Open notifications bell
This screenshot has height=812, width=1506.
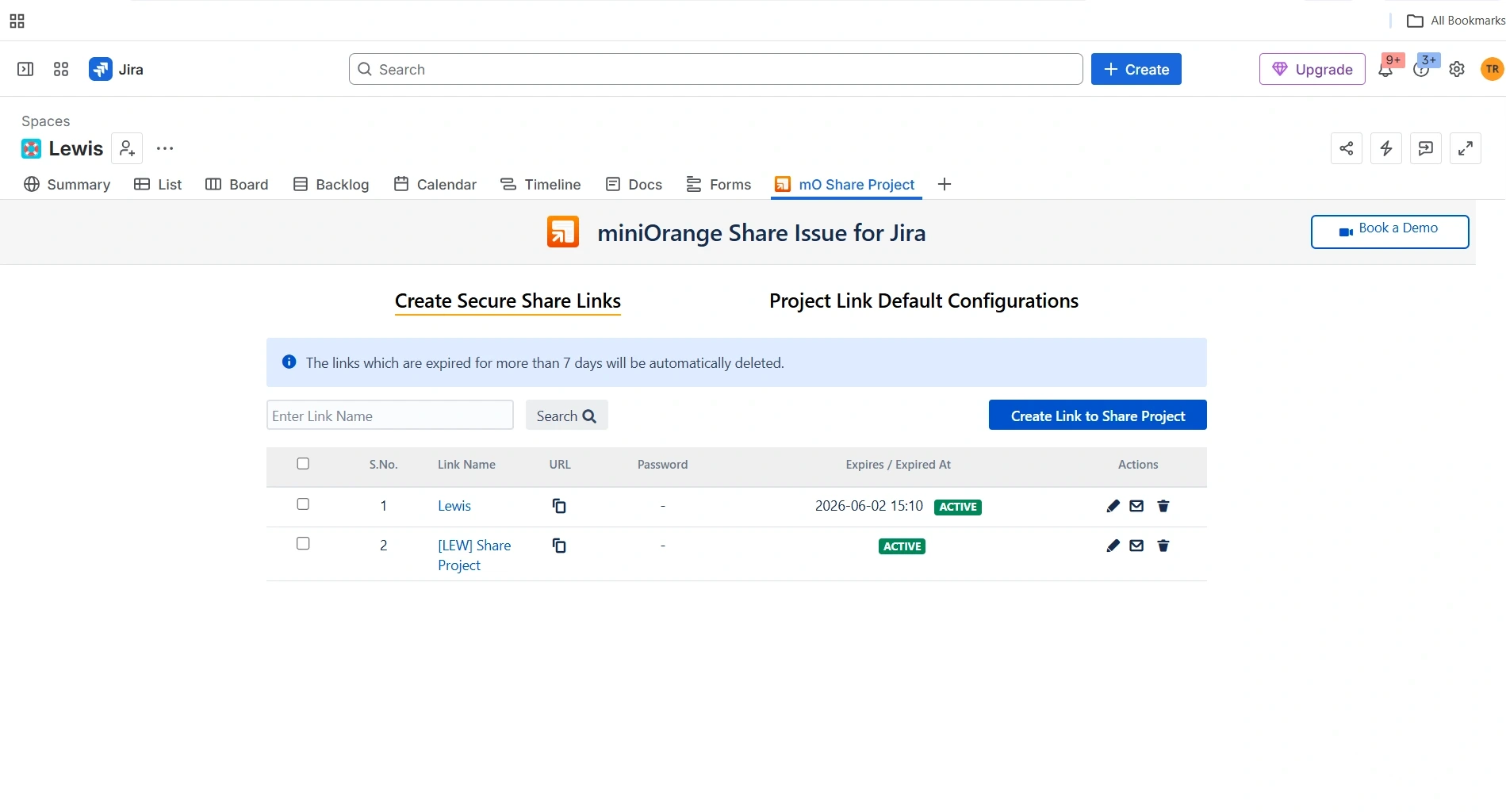coord(1385,70)
